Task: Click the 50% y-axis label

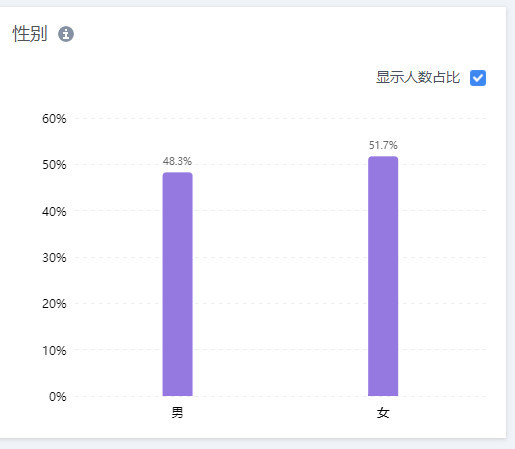Action: (x=54, y=165)
